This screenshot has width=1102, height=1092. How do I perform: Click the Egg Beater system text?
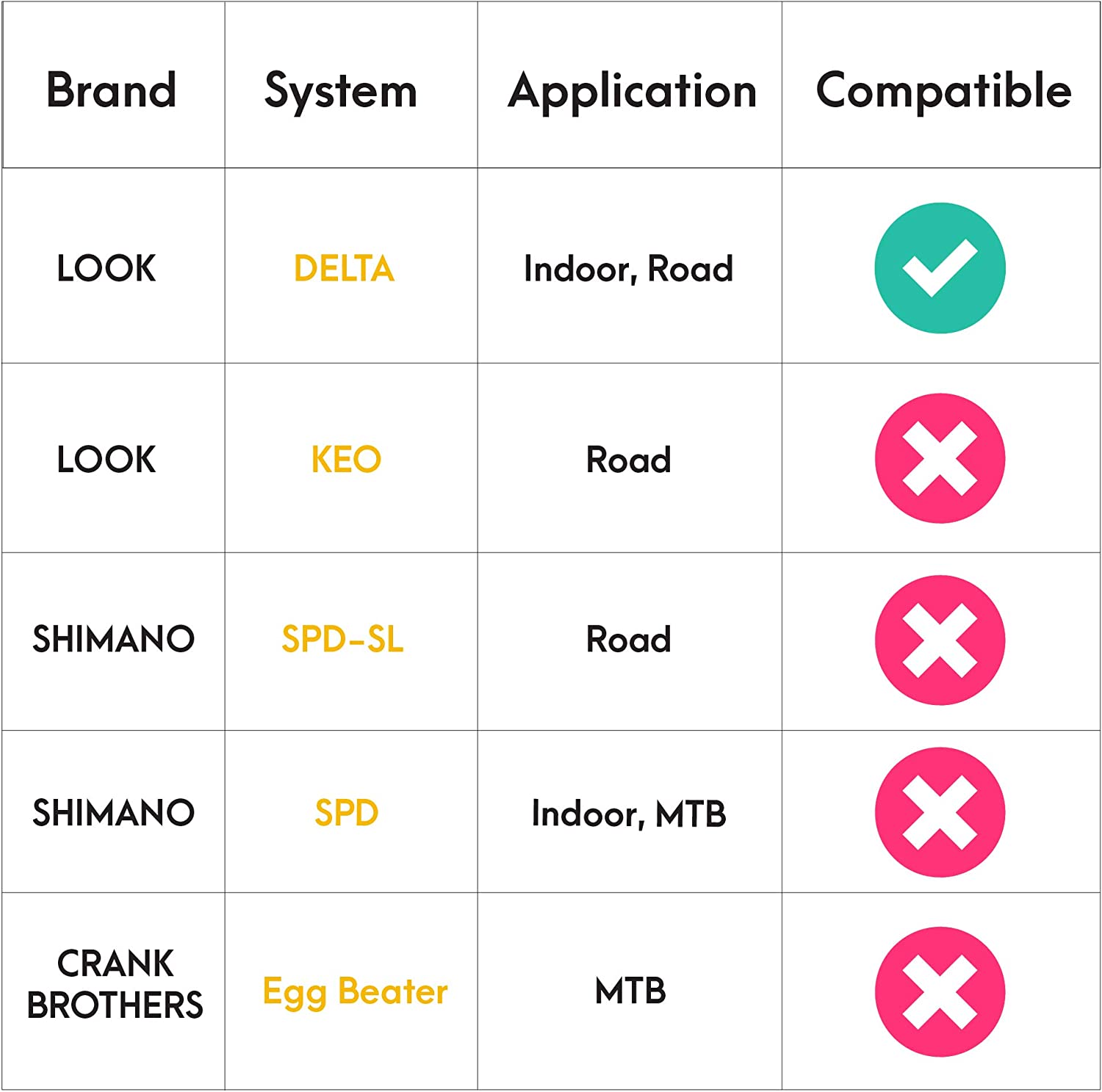[x=355, y=992]
